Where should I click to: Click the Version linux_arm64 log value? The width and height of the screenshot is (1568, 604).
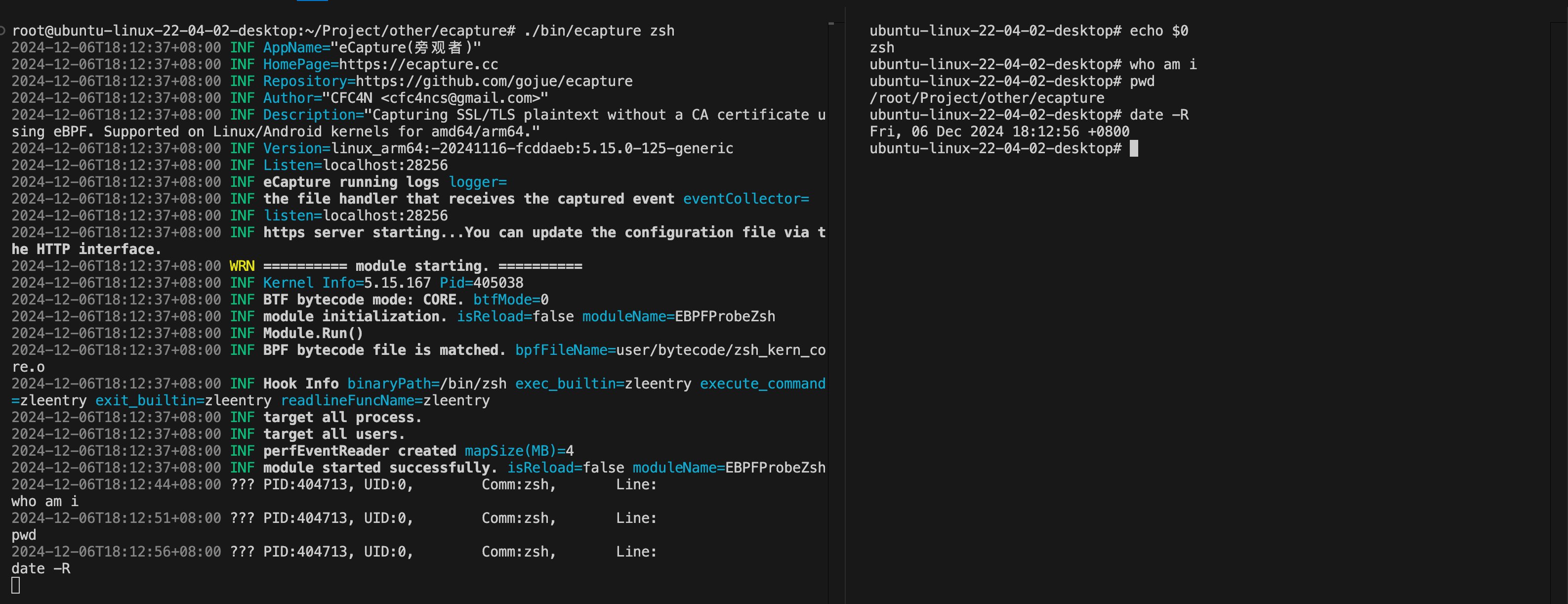[x=532, y=149]
